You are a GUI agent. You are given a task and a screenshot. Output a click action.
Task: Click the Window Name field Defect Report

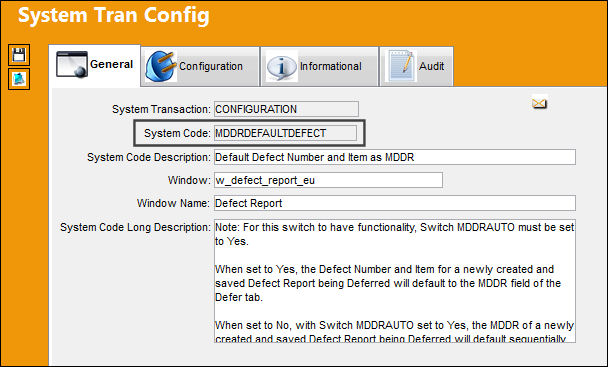point(395,203)
